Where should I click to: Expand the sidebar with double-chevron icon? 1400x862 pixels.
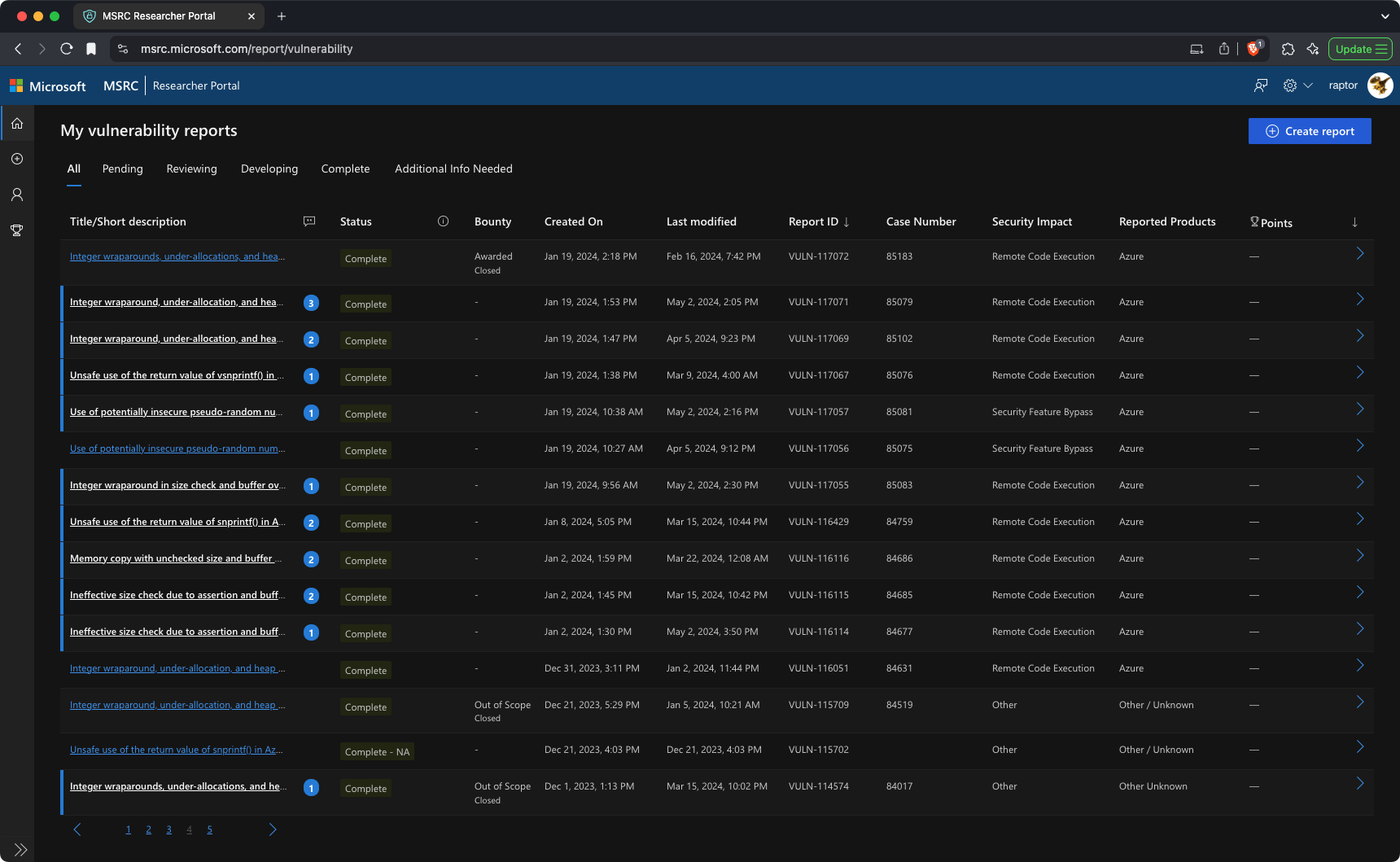(x=20, y=850)
